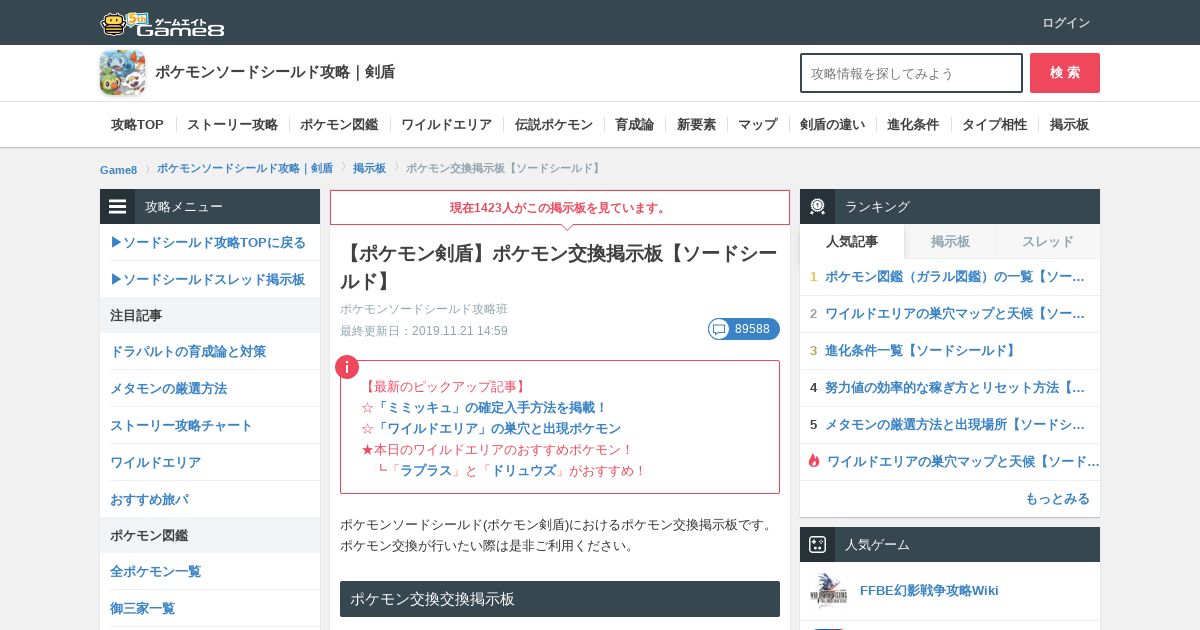Click 最終更新日：2019.11.21 14:59 text
Viewport: 1200px width, 630px height.
(424, 331)
